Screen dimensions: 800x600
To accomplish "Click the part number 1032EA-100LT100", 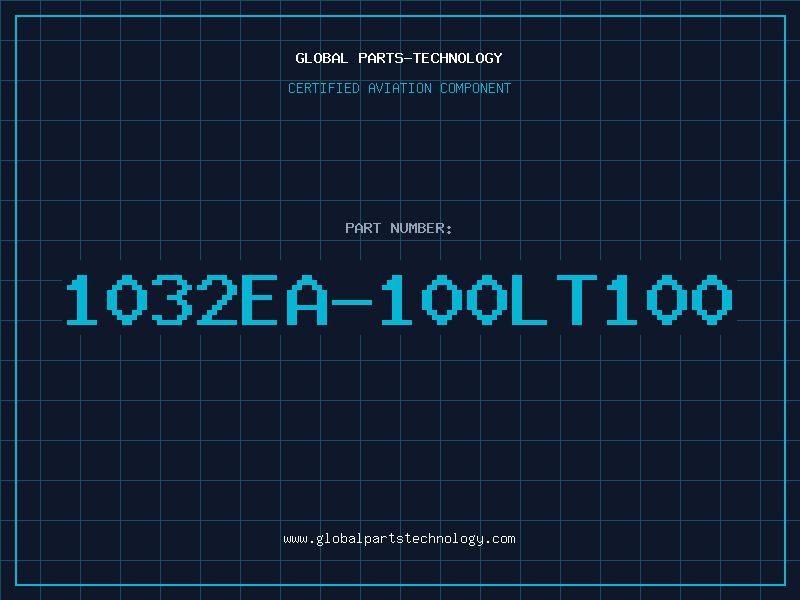I will click(x=399, y=299).
